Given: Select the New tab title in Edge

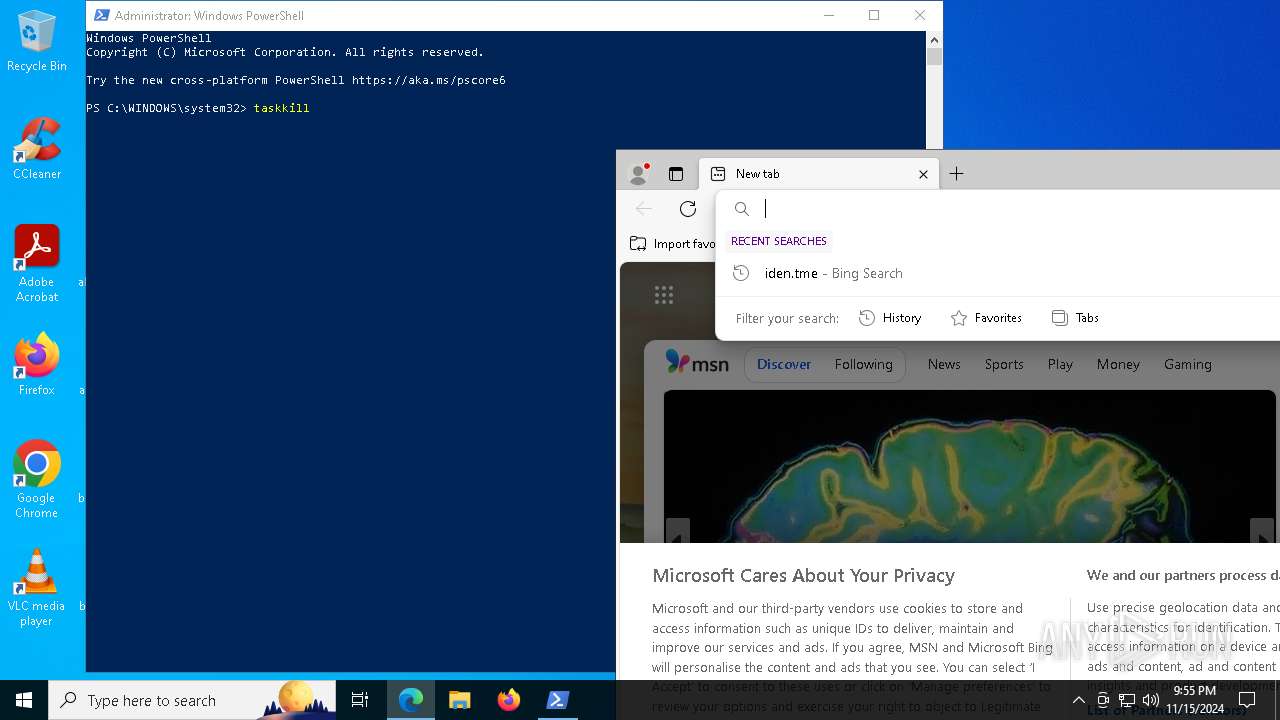Looking at the screenshot, I should coord(757,174).
